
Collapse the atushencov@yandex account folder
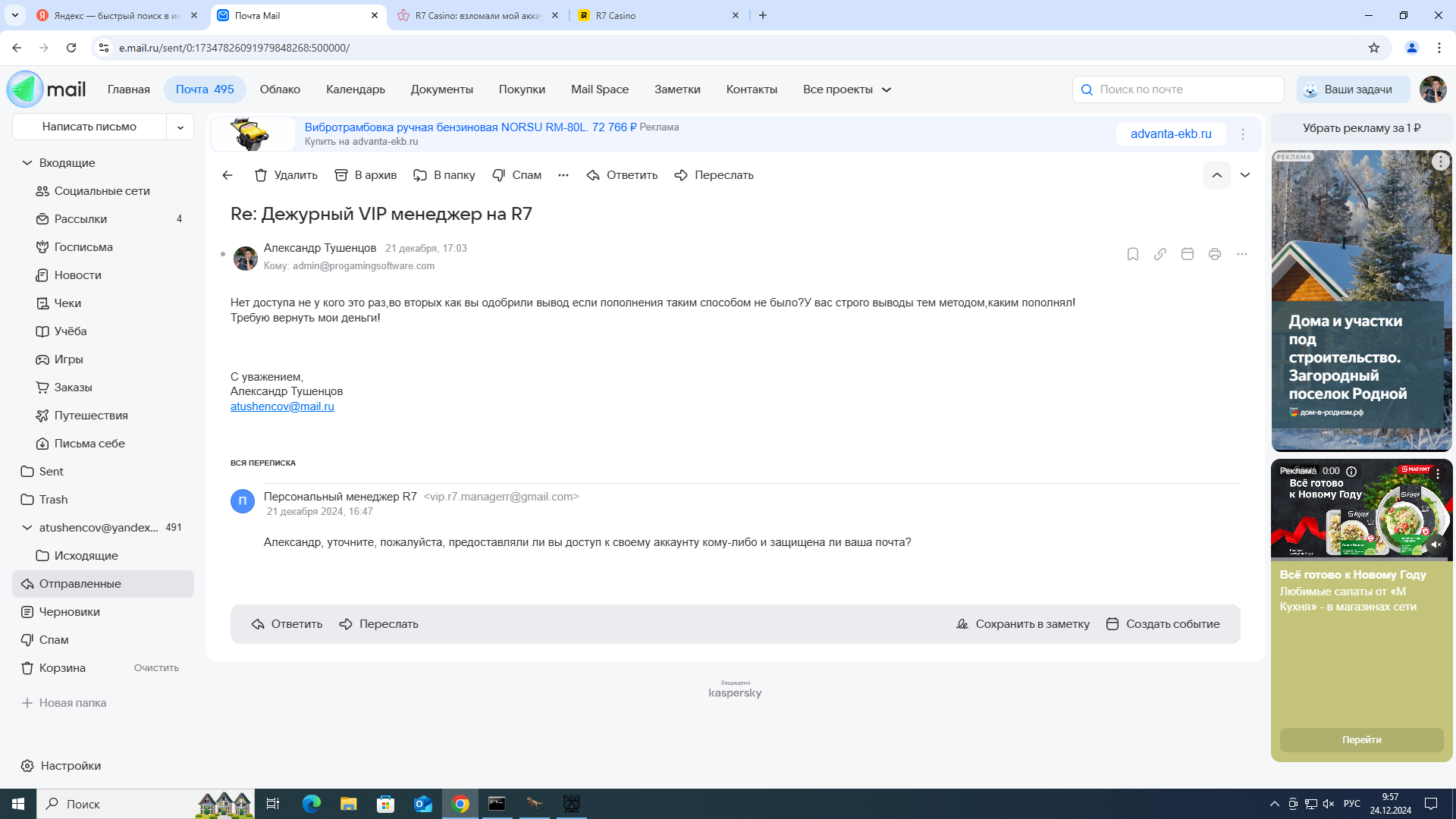(x=27, y=528)
